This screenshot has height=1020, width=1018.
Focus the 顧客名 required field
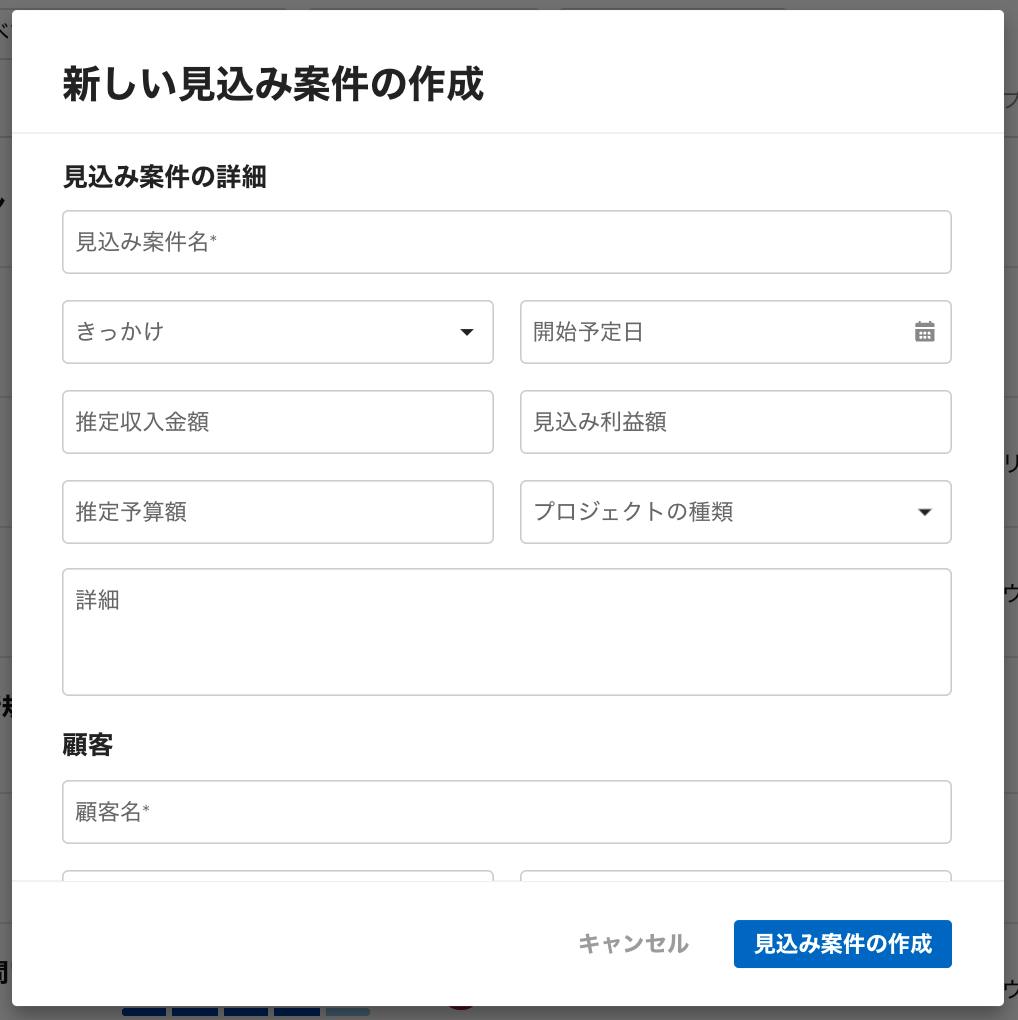[x=507, y=812]
